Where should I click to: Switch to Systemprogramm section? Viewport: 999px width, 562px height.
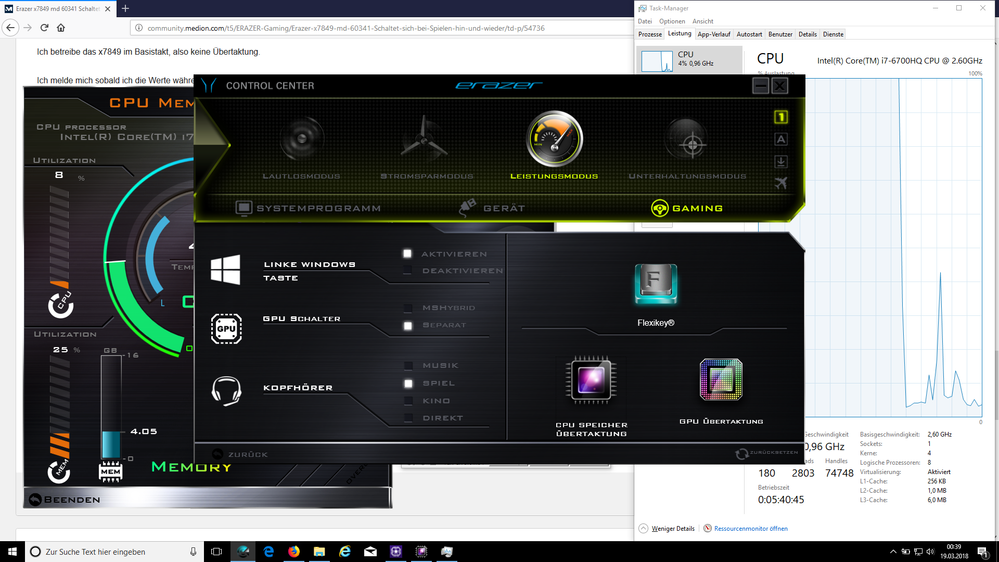pos(308,208)
